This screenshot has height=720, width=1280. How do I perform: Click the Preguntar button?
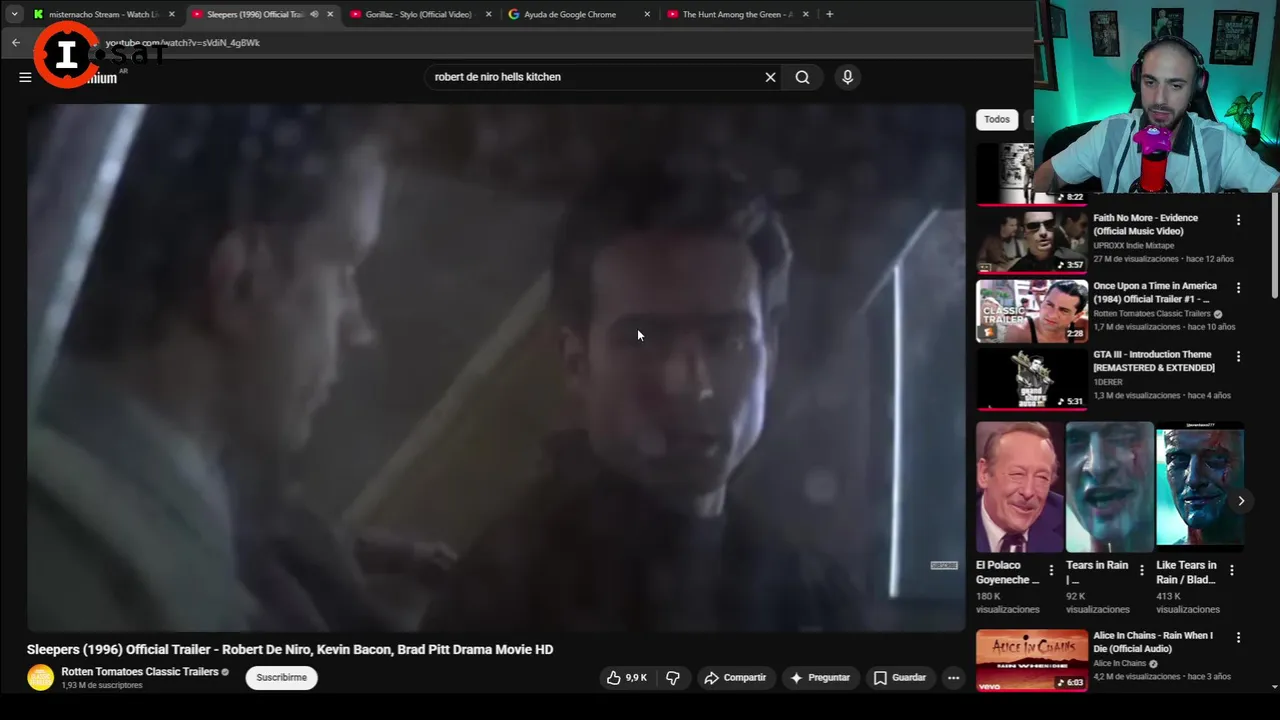(820, 677)
